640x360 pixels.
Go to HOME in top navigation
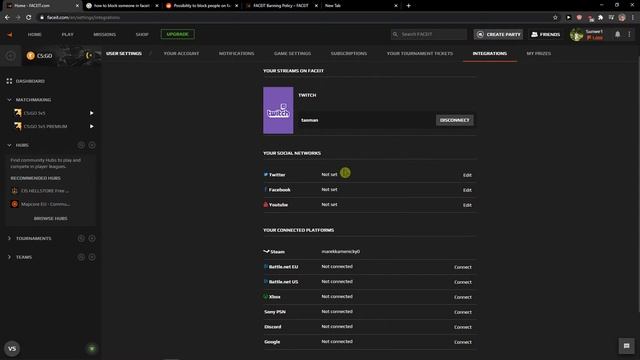click(35, 35)
